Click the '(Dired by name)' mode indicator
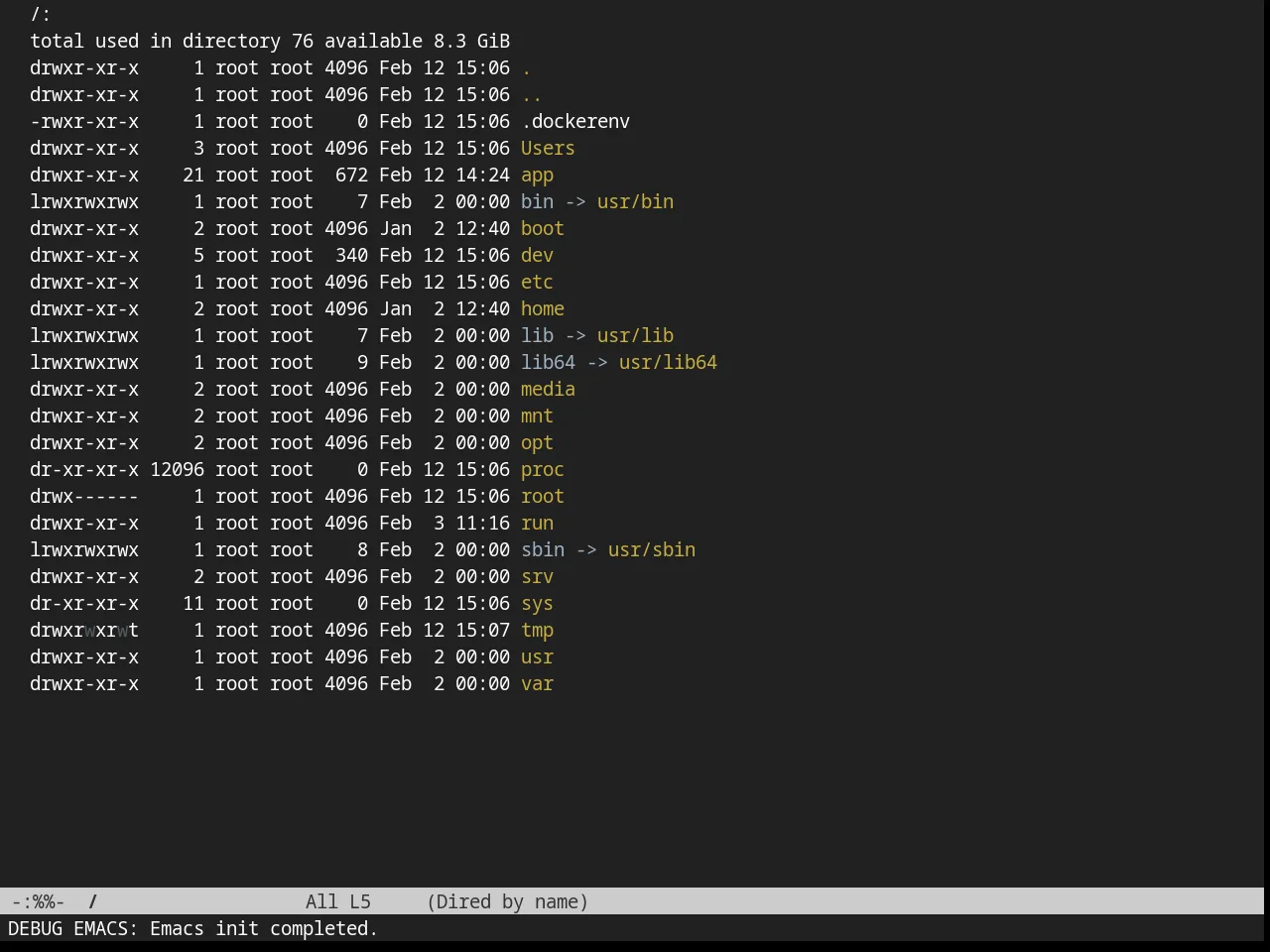 (507, 901)
